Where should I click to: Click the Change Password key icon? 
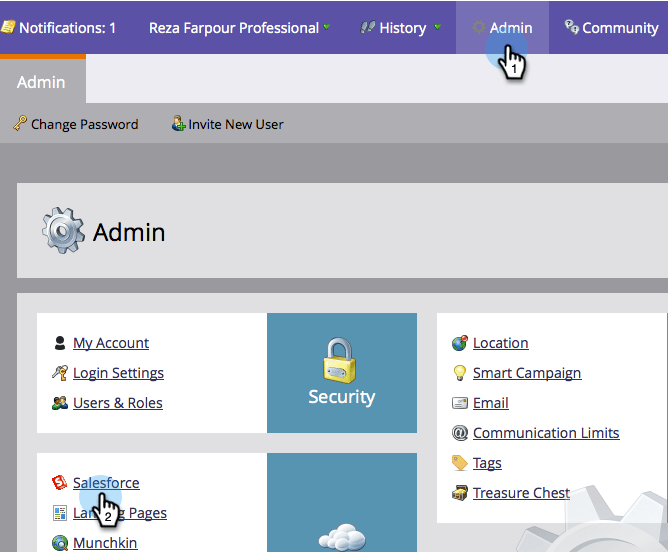20,123
